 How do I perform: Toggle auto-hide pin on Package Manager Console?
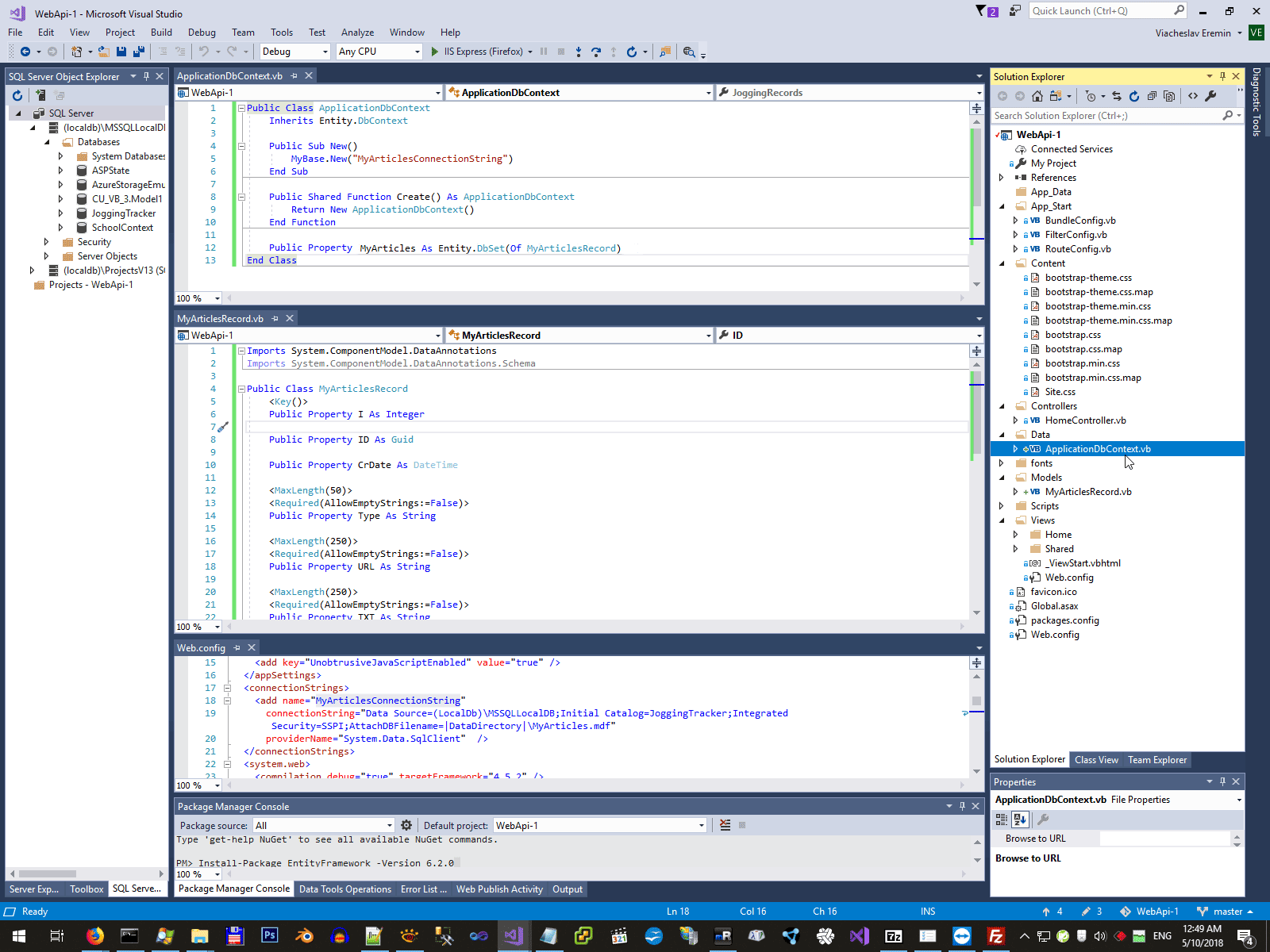(962, 806)
